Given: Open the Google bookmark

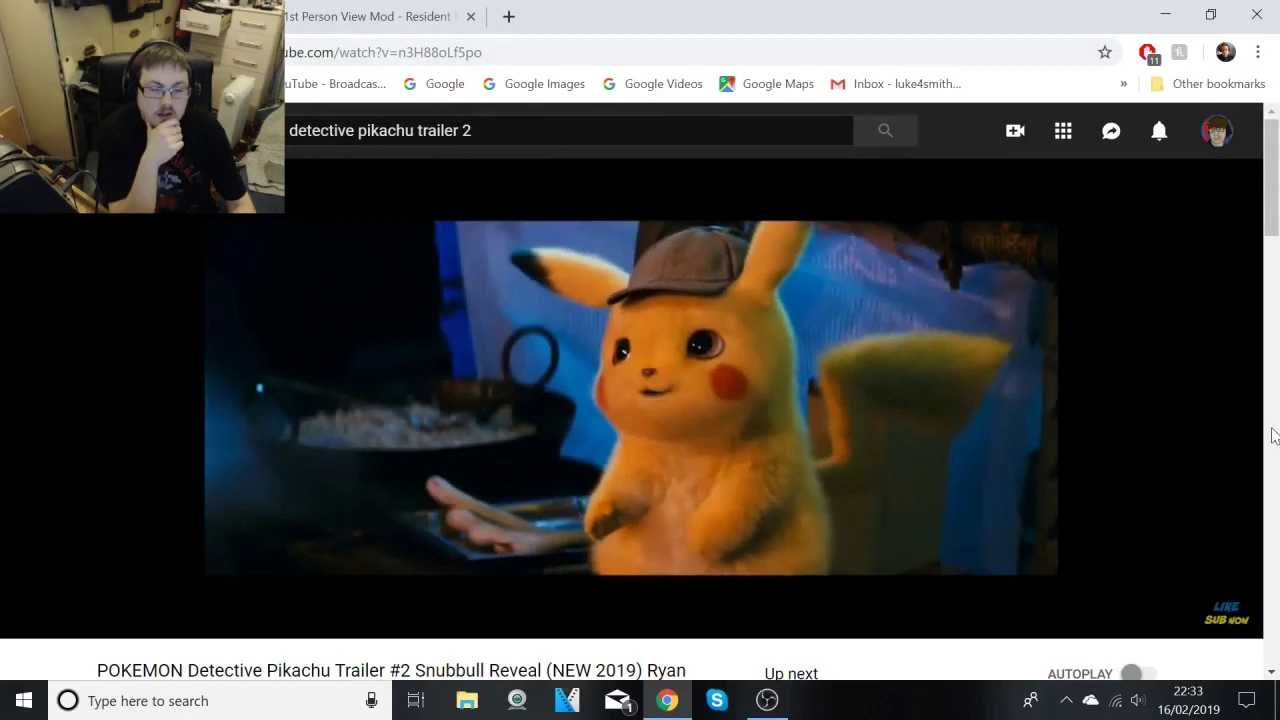Looking at the screenshot, I should coord(434,84).
